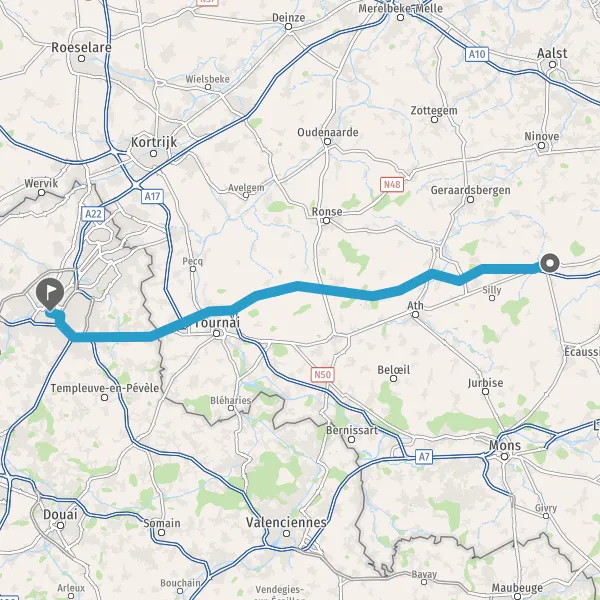Click the A10 motorway shield
This screenshot has height=600, width=600.
[x=477, y=54]
